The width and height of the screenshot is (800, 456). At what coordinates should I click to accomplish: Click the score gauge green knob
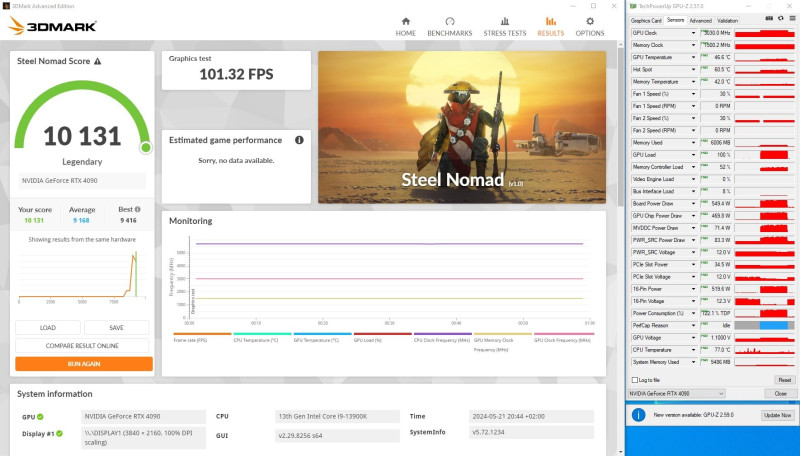pos(146,148)
